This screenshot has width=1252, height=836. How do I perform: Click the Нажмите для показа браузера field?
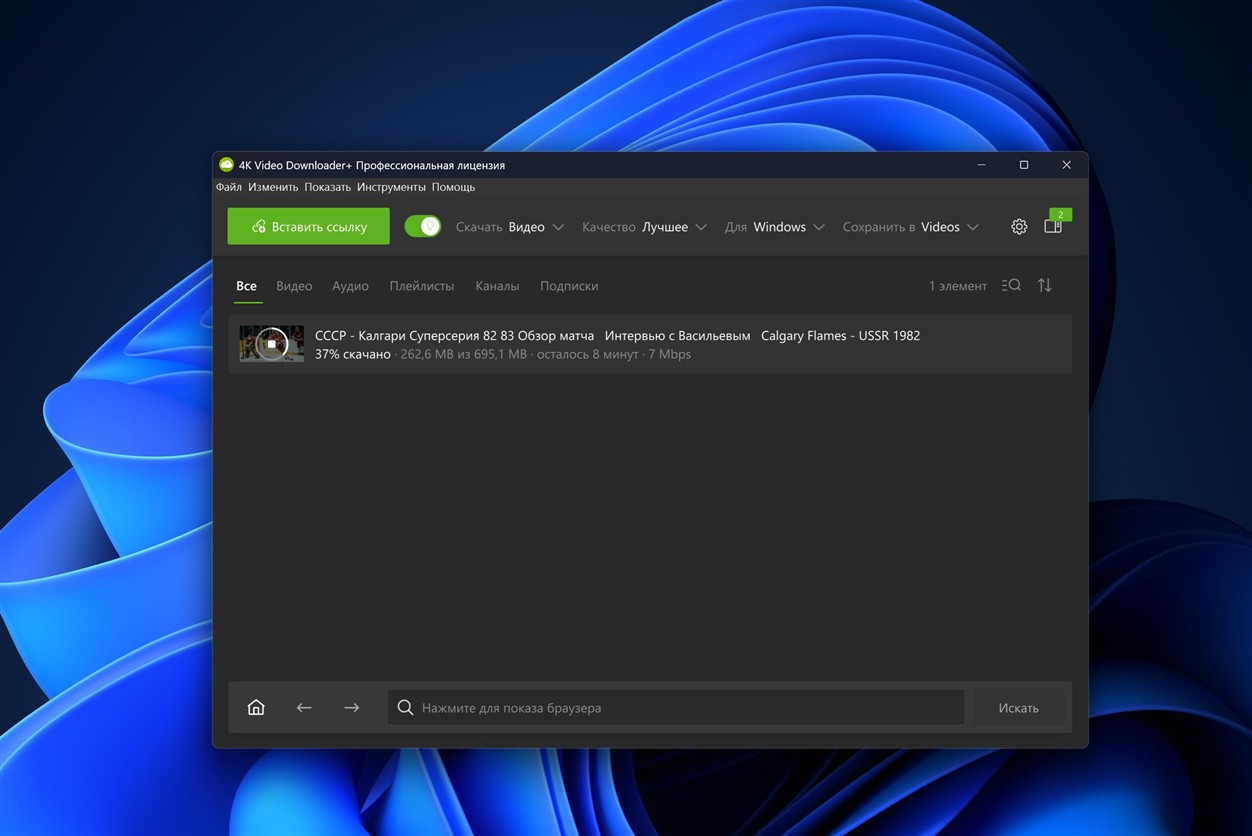[676, 708]
